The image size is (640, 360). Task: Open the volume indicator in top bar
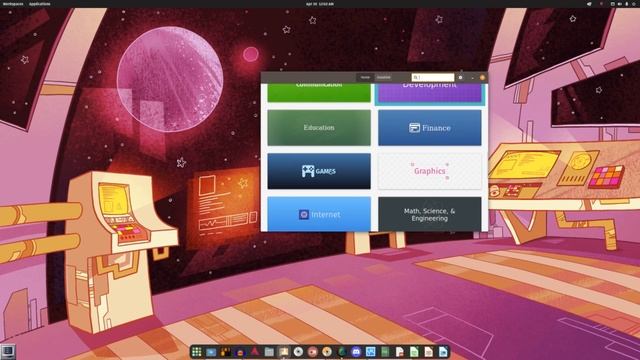click(x=620, y=4)
